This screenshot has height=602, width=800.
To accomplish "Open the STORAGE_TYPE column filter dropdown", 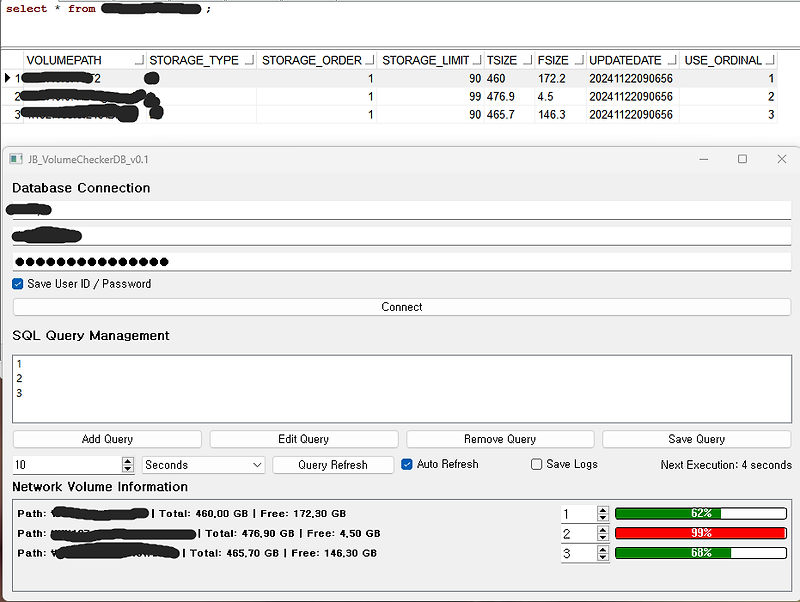I will point(249,61).
